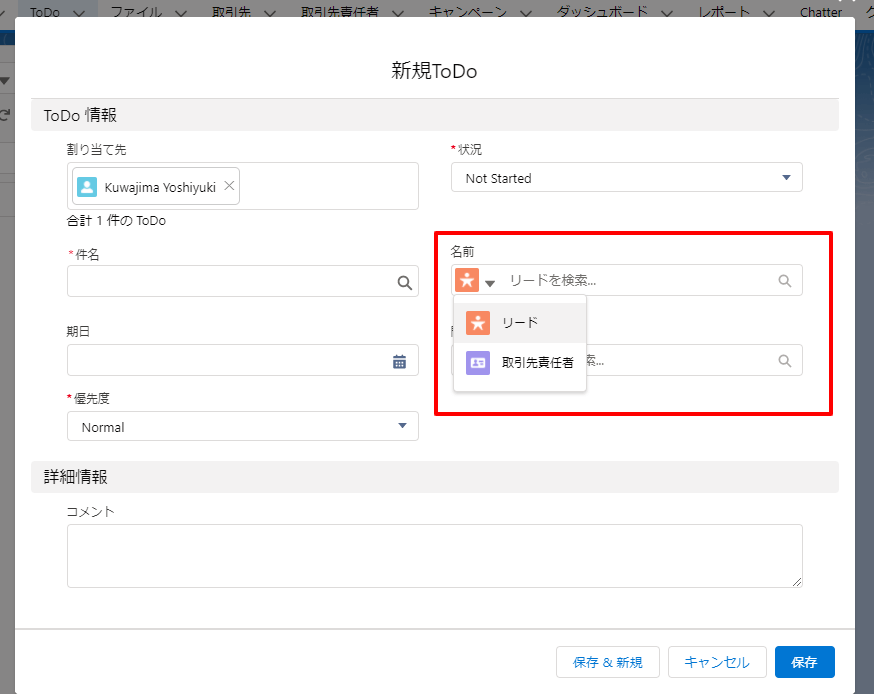Open the 優先度 Normal dropdown

pos(242,426)
